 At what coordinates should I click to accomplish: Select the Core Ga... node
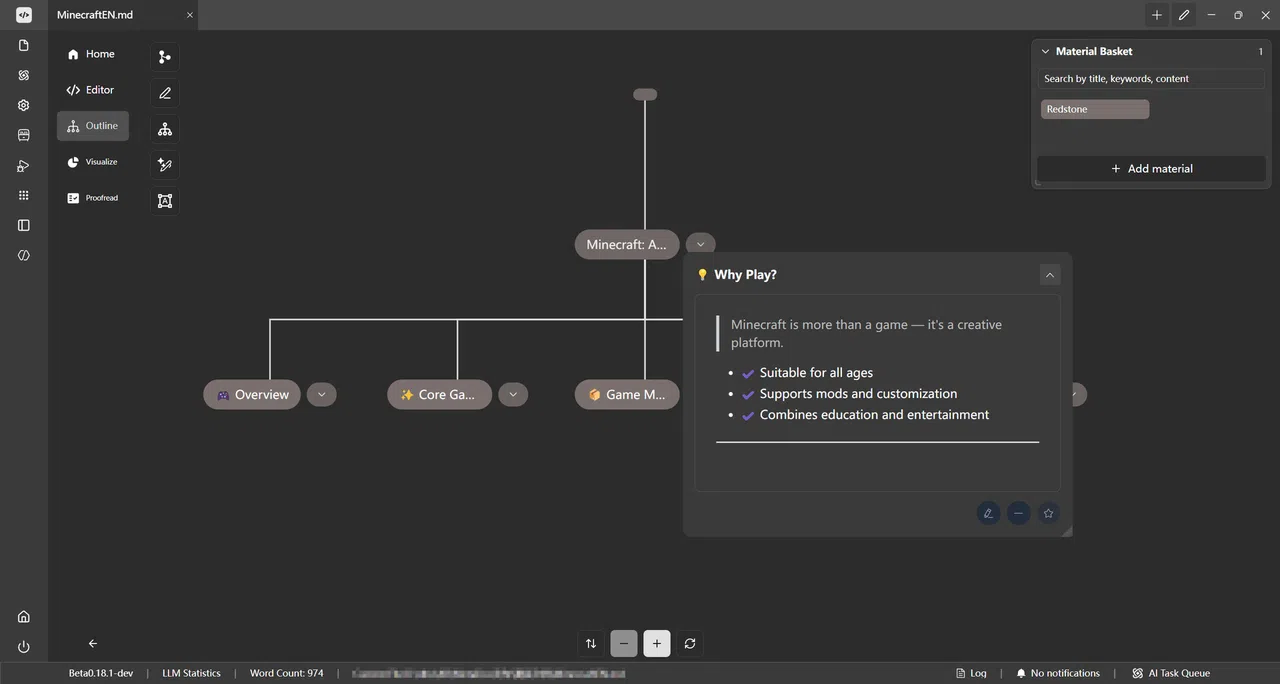[x=440, y=394]
